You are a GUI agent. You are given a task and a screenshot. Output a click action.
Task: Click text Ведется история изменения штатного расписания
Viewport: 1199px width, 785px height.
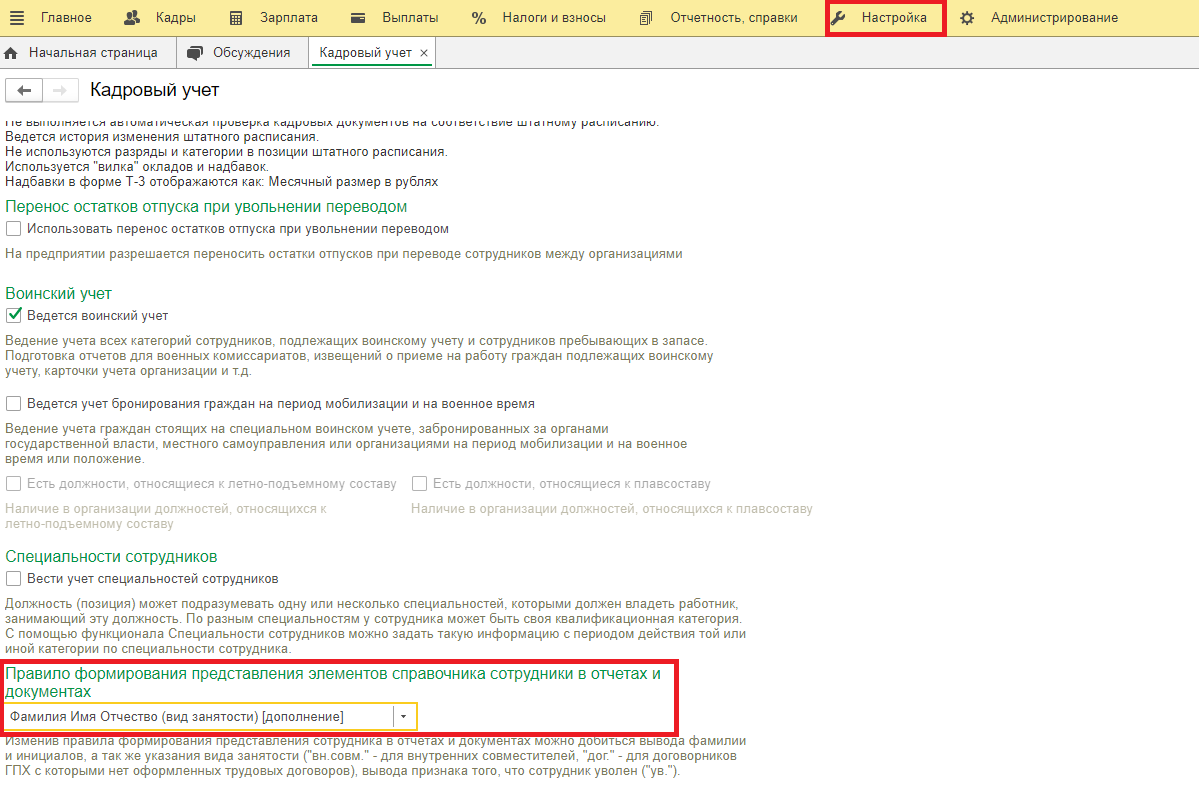pyautogui.click(x=161, y=137)
